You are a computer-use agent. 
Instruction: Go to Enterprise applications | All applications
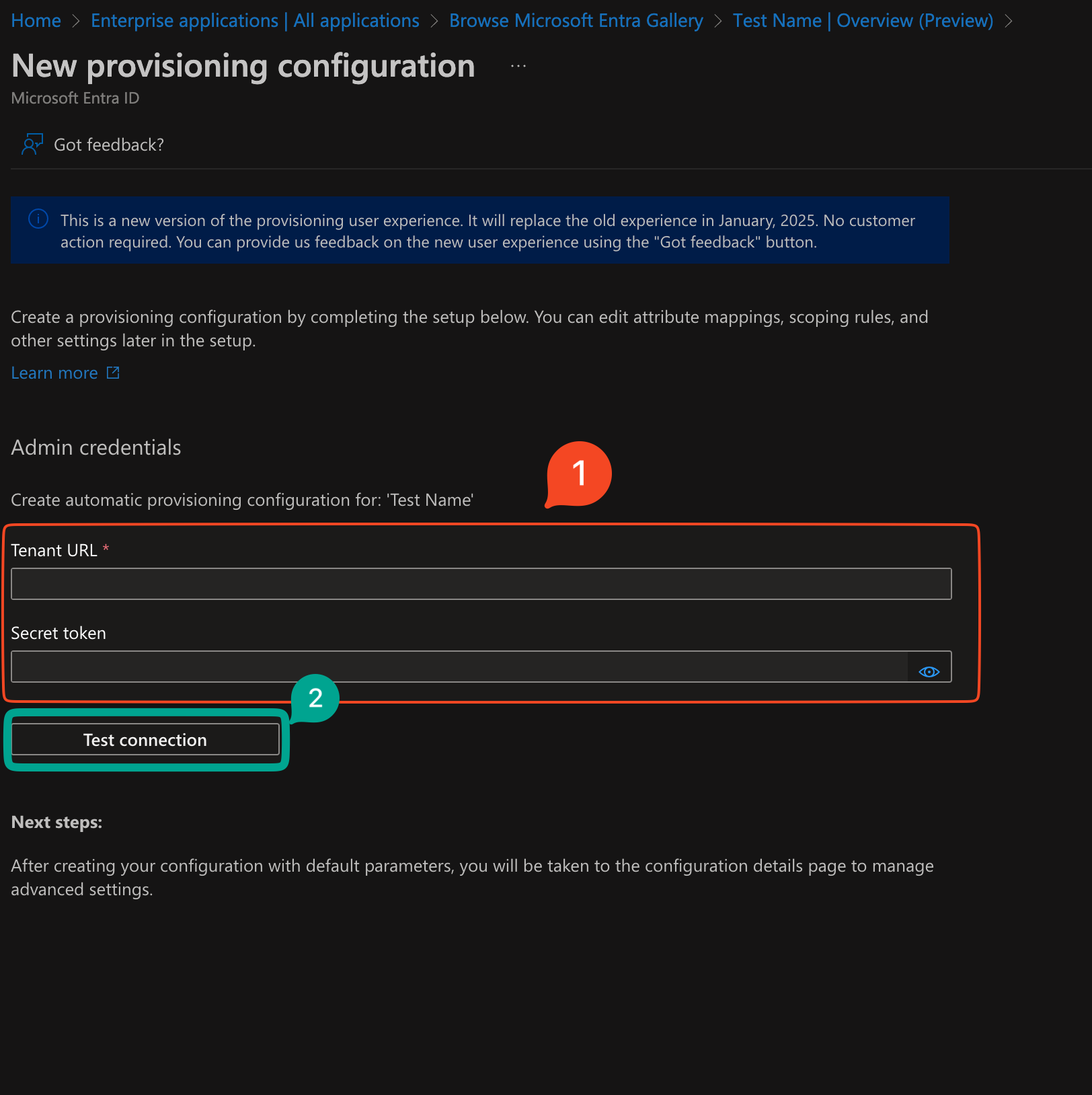click(255, 21)
